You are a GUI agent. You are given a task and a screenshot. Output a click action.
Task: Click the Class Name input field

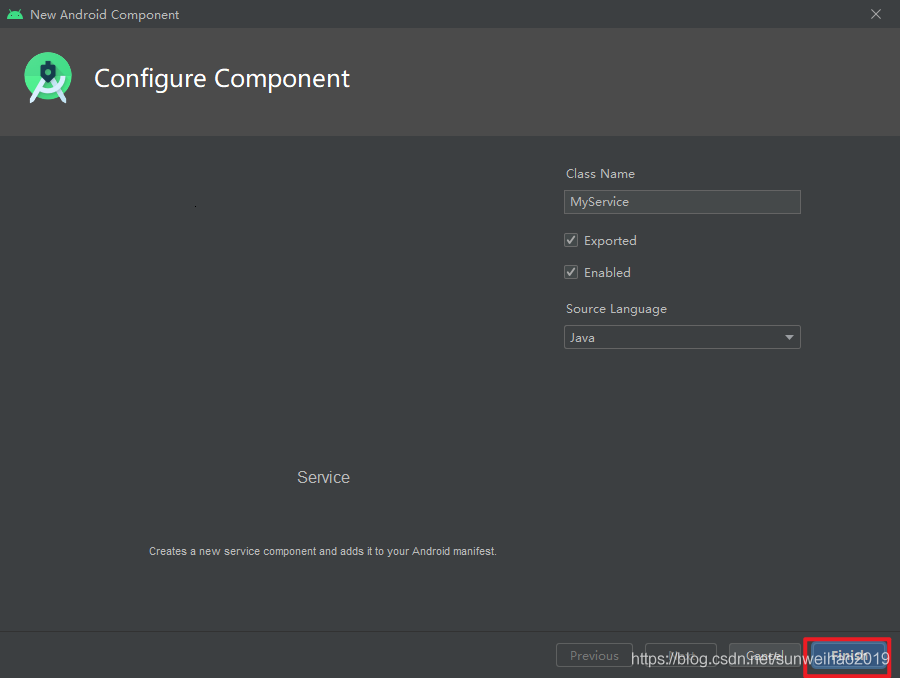[x=682, y=202]
